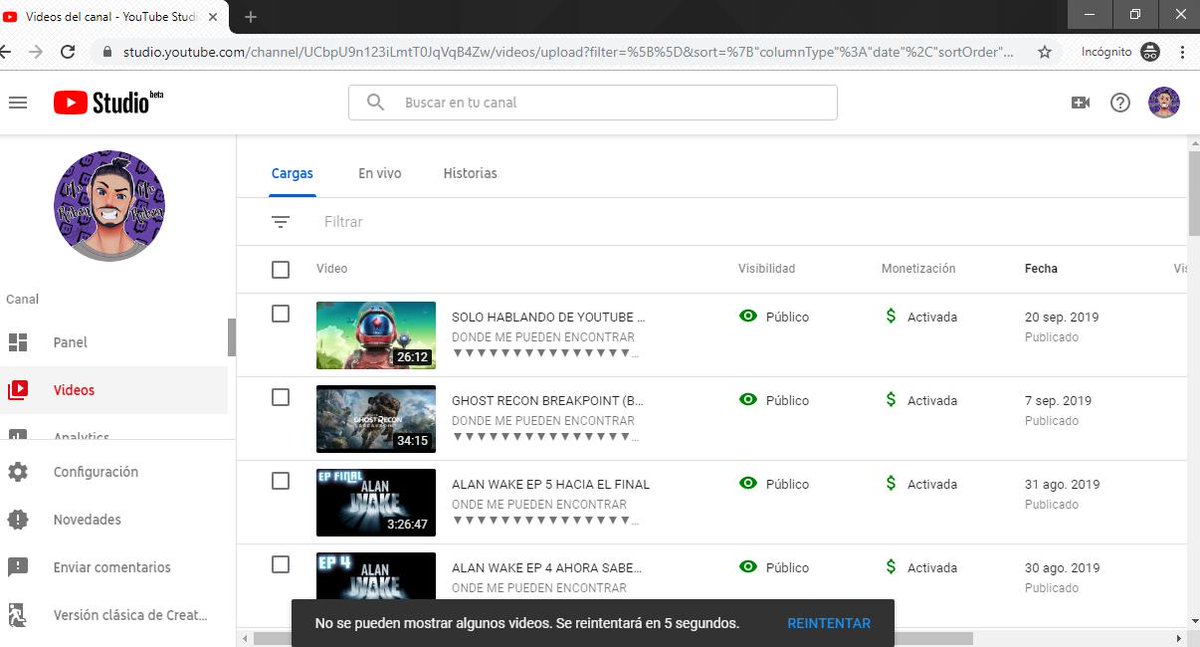This screenshot has height=647, width=1200.
Task: Open the Incógnito profile icon
Action: pyautogui.click(x=1150, y=52)
